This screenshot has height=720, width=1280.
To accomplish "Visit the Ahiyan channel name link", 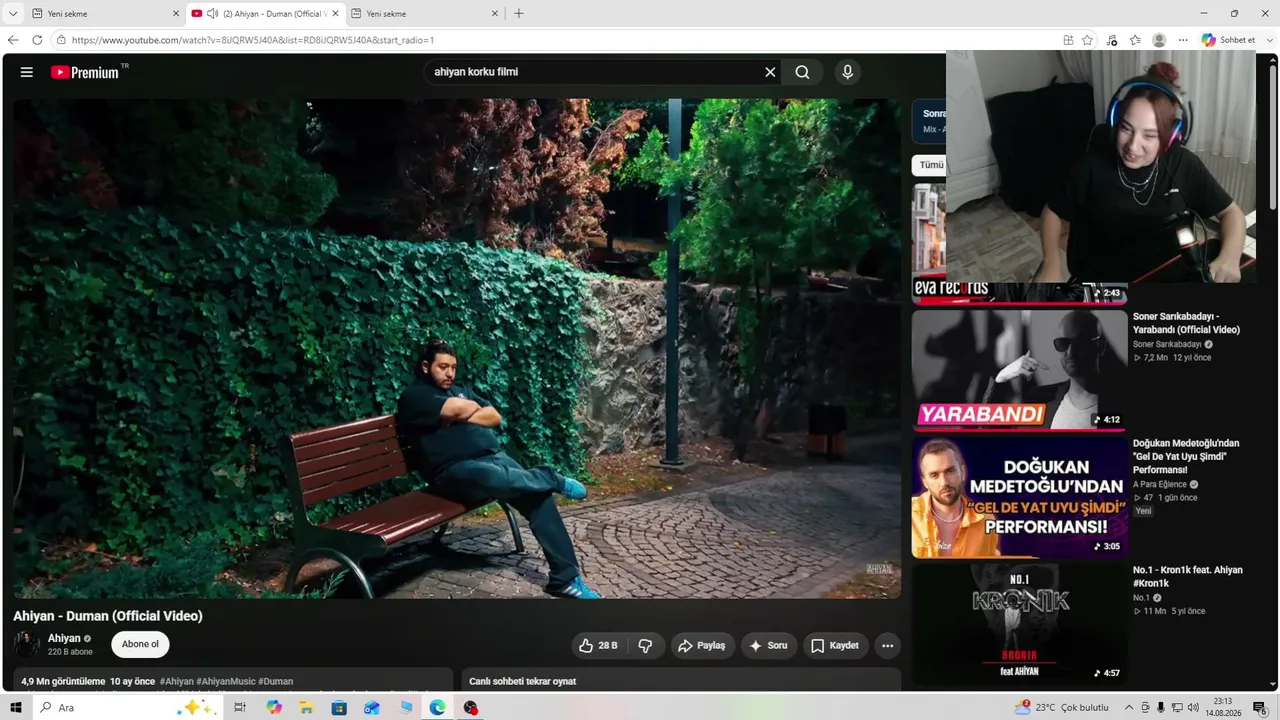I will [64, 638].
